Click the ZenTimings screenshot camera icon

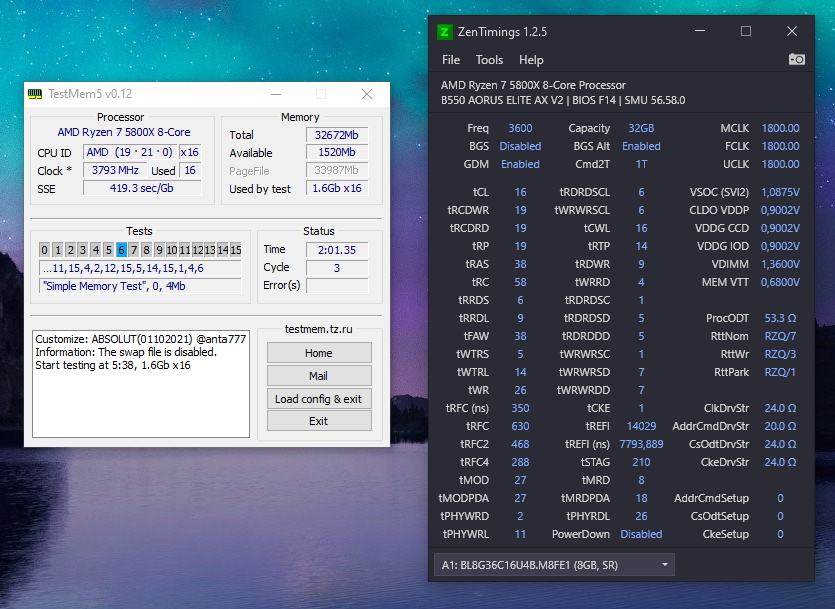click(796, 59)
